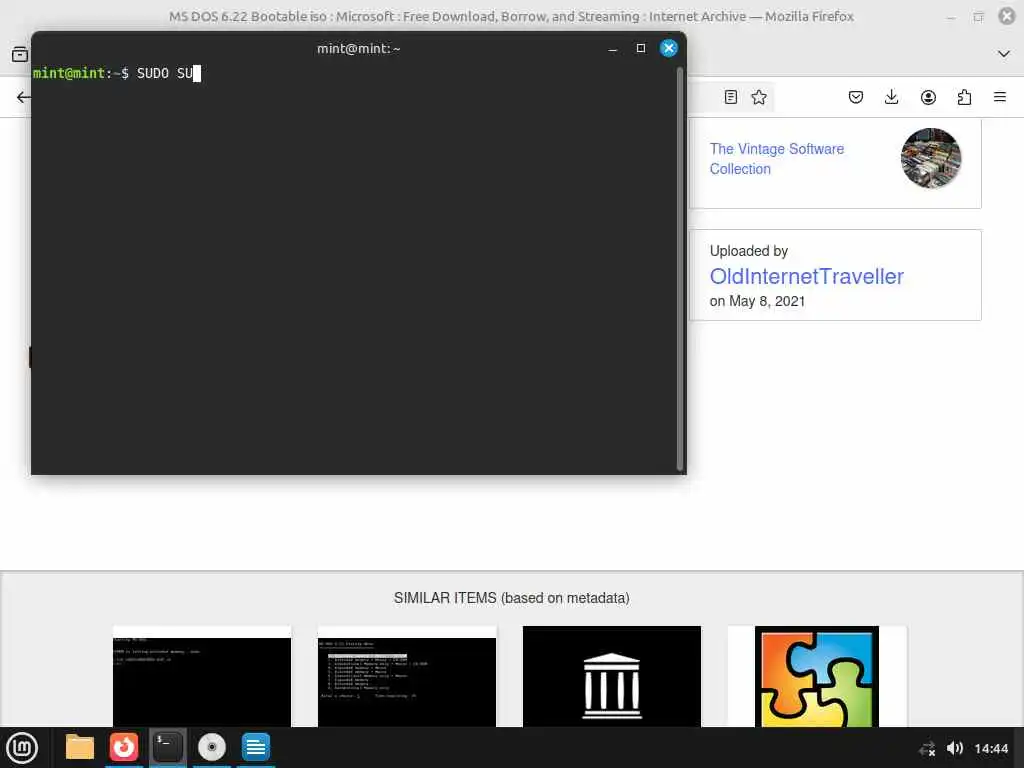
Task: Bookmark this page with star icon
Action: tap(759, 97)
